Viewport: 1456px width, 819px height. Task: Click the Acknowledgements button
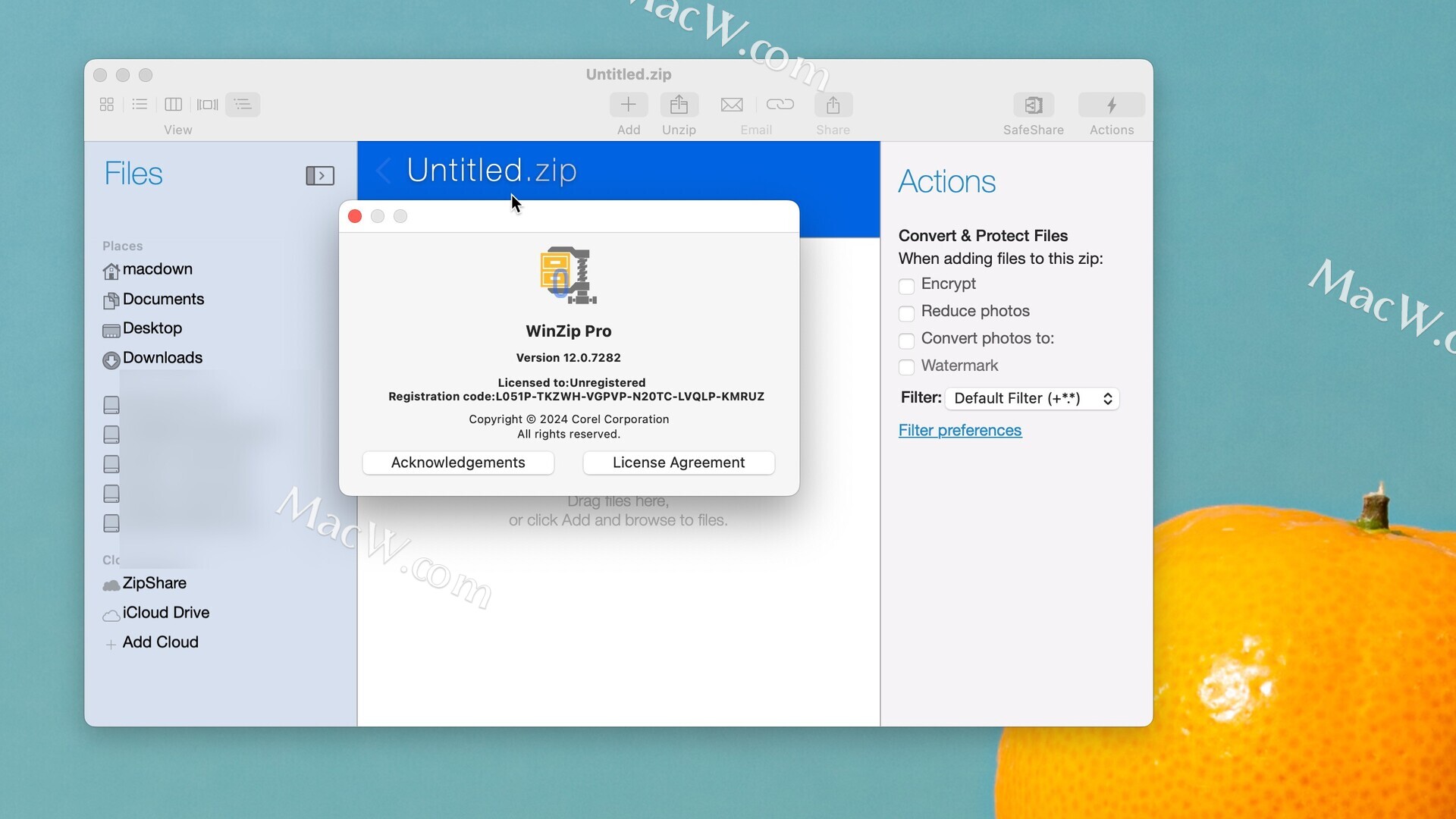[458, 463]
